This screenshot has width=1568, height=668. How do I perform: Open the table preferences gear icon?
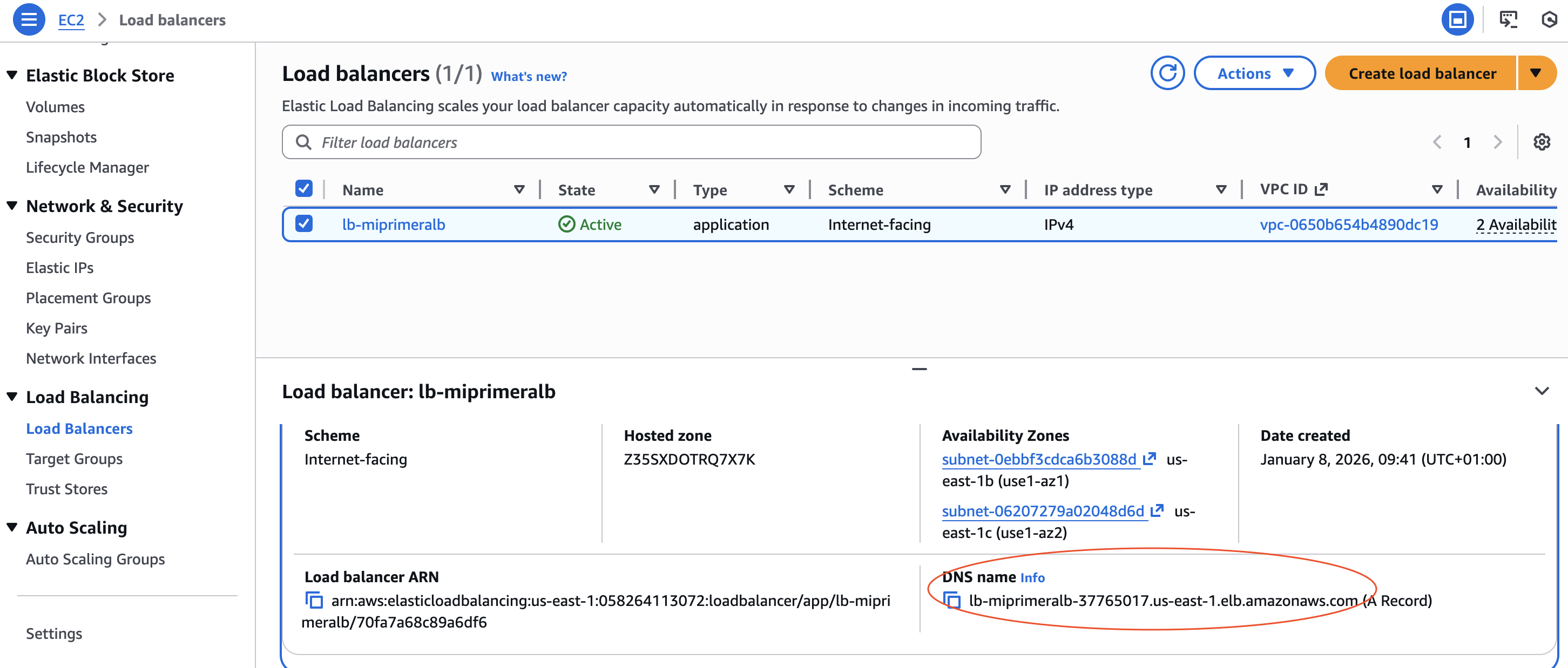1541,142
